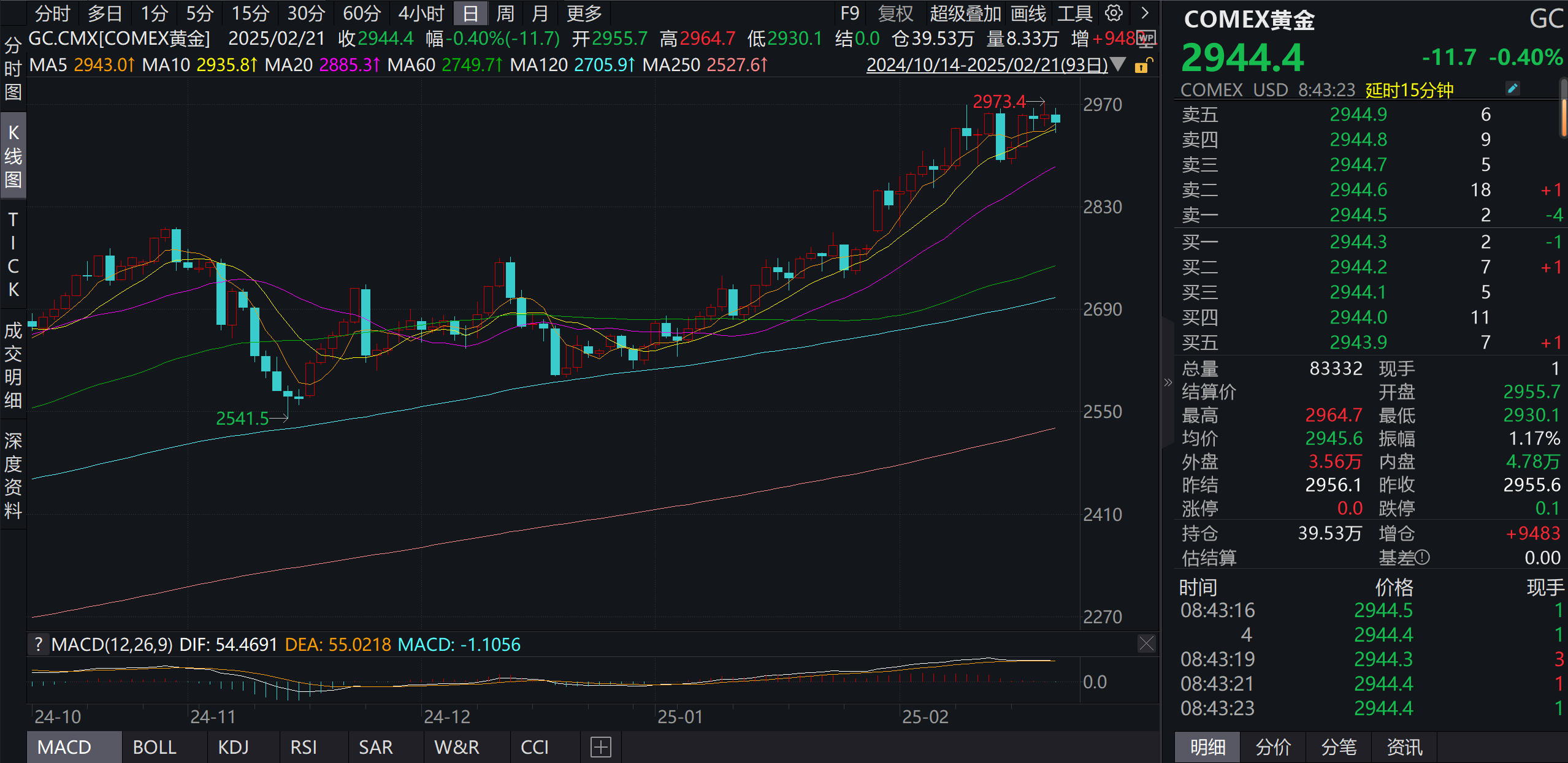Switch to the 周 weekly period
Screen dimensions: 1568x763
click(505, 13)
